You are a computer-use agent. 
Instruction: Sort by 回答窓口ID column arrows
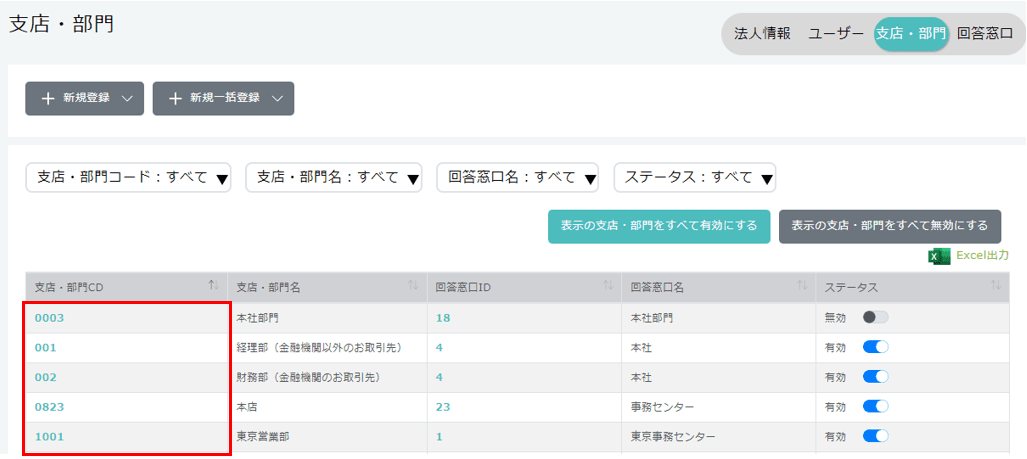coord(608,287)
